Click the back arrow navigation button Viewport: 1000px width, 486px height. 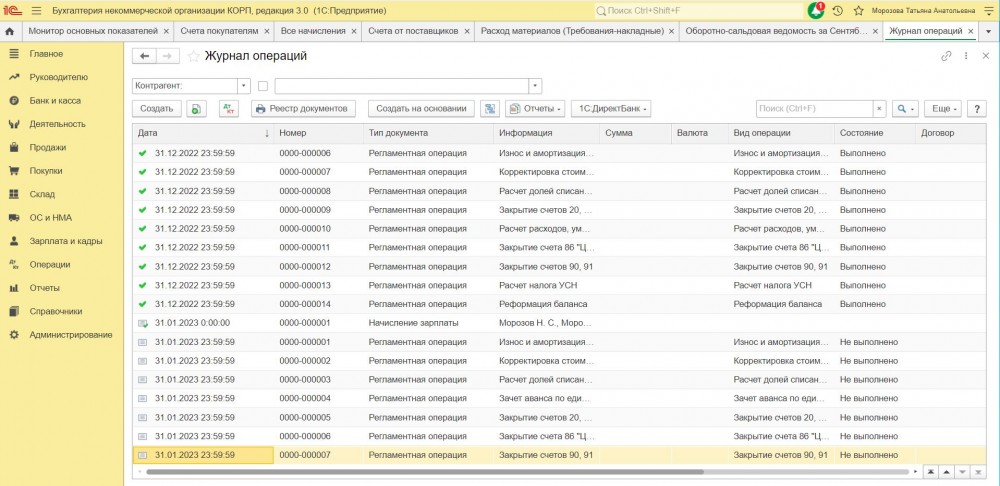point(145,56)
